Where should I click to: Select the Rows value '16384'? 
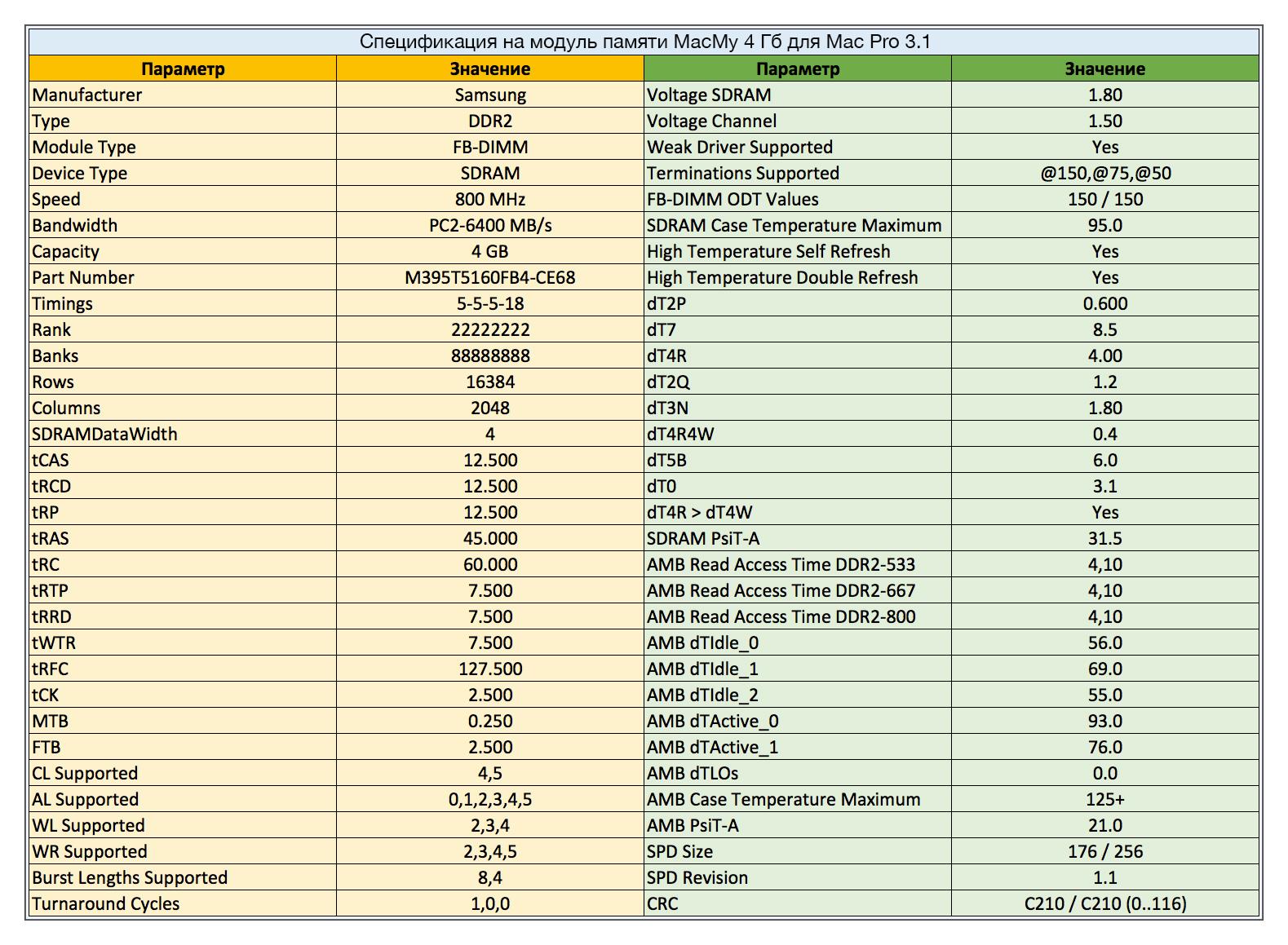pos(490,382)
